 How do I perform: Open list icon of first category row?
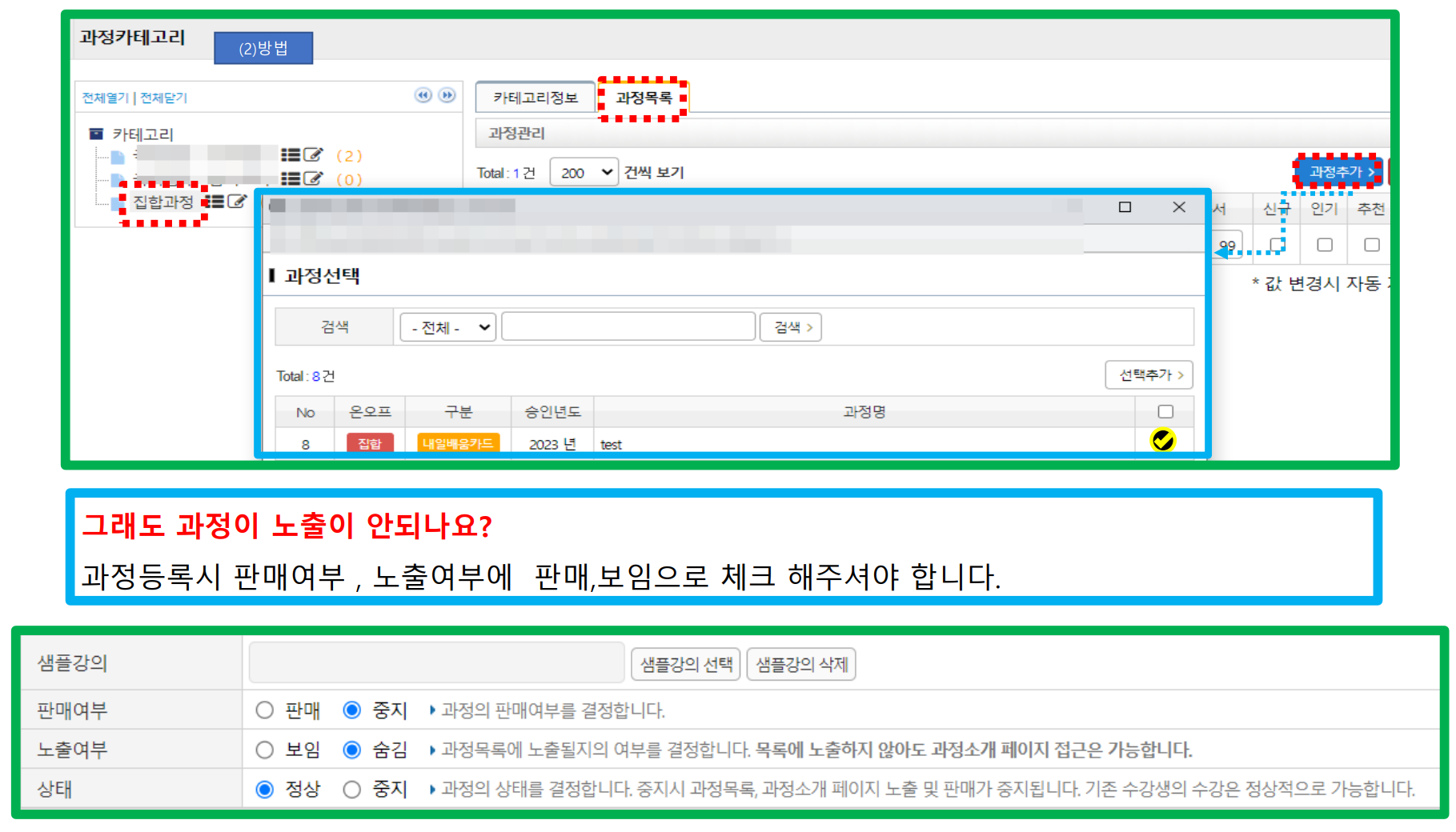point(291,155)
